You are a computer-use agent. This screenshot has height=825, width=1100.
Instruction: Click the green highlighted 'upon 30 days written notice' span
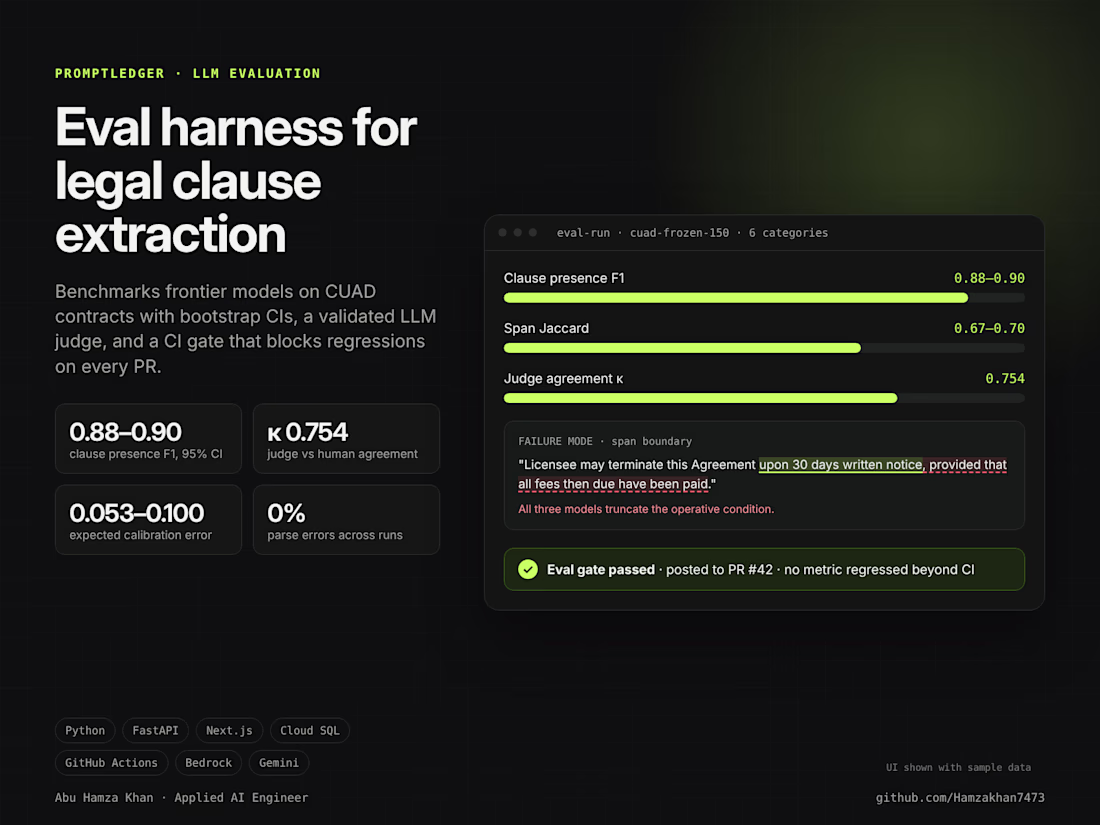click(841, 464)
